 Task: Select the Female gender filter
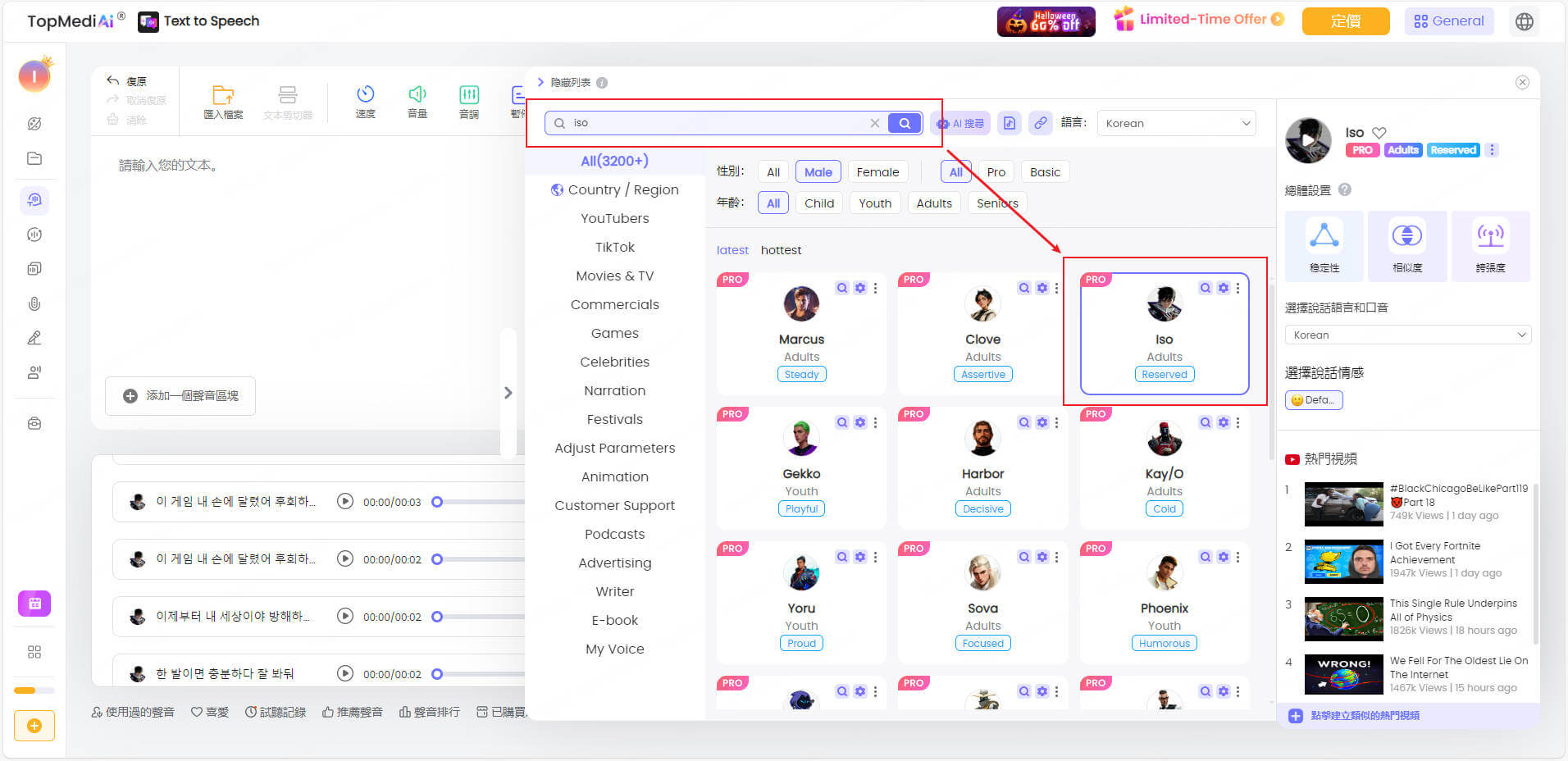click(x=877, y=172)
